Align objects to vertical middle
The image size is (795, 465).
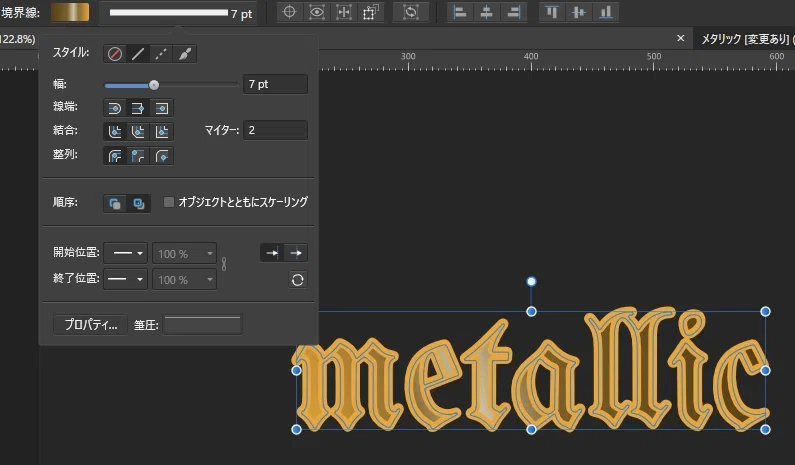coord(579,12)
